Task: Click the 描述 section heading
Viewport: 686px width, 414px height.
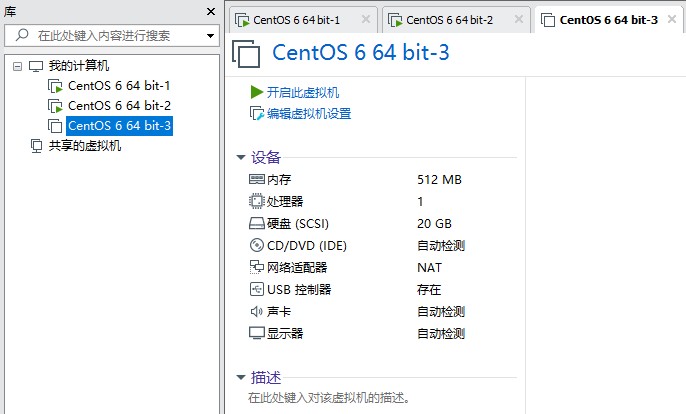Action: [x=266, y=377]
